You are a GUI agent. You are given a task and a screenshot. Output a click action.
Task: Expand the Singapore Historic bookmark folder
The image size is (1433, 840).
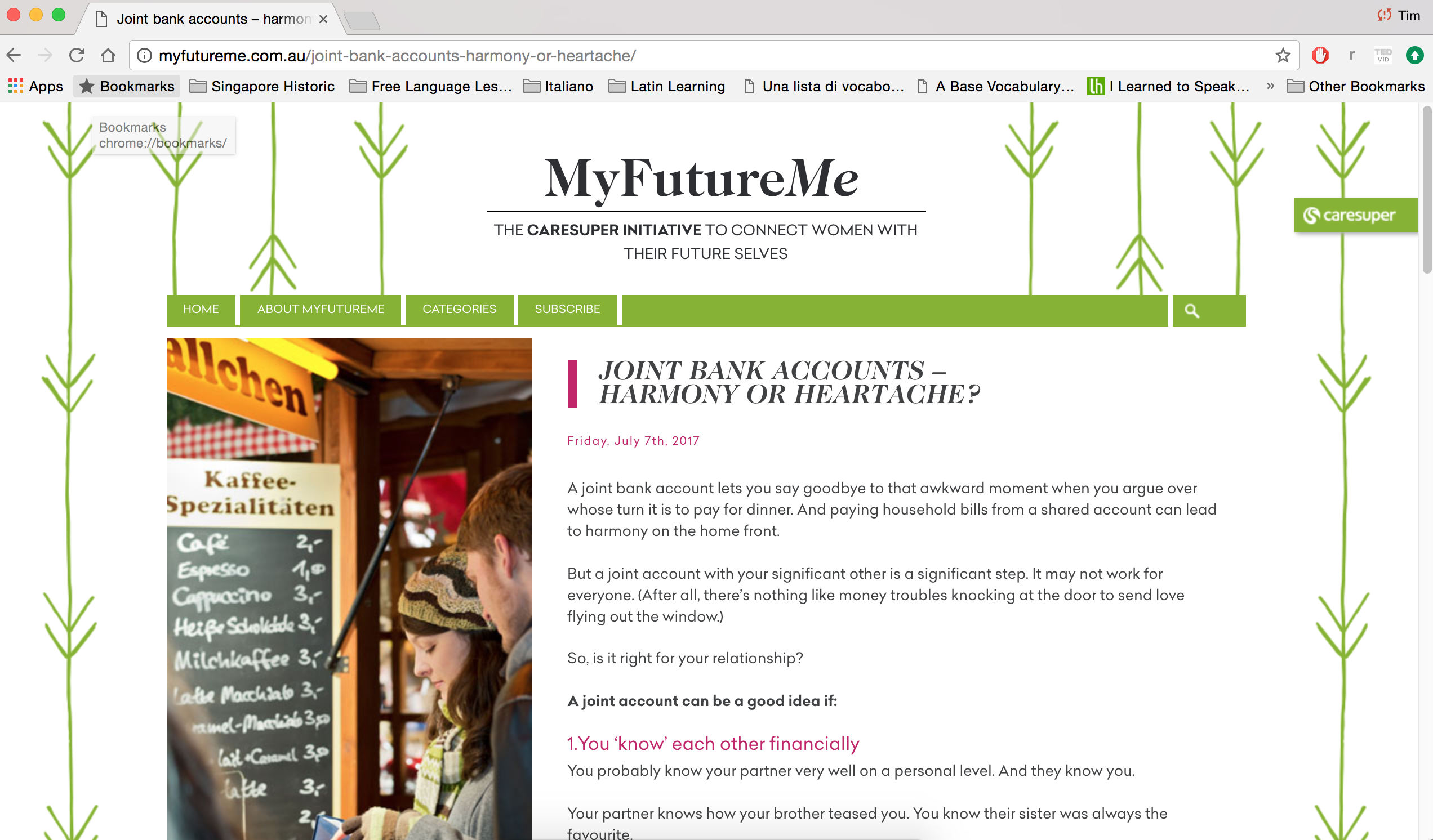pyautogui.click(x=262, y=86)
